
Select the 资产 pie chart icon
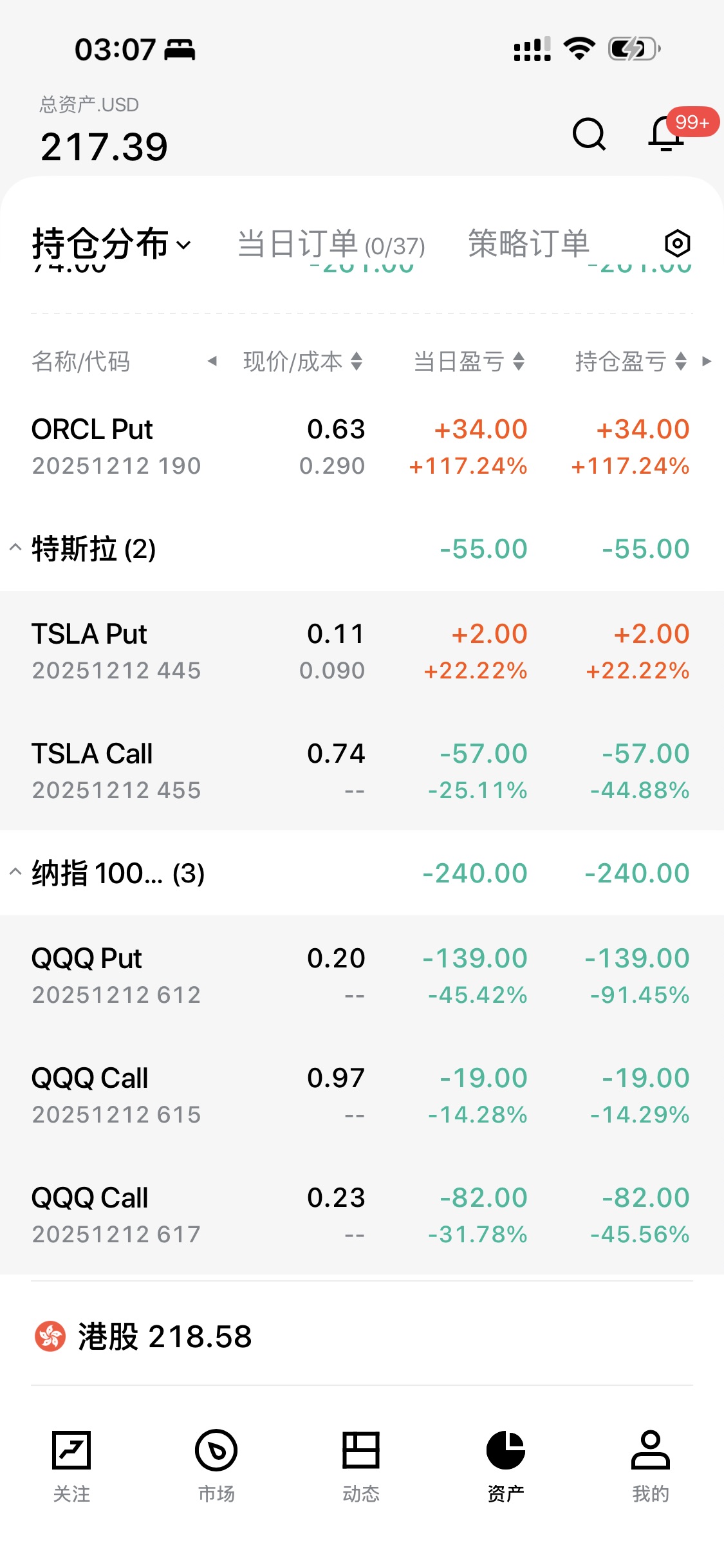(x=506, y=1451)
